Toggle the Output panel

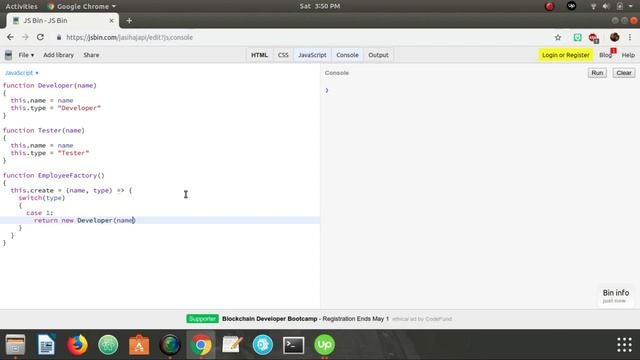click(378, 55)
